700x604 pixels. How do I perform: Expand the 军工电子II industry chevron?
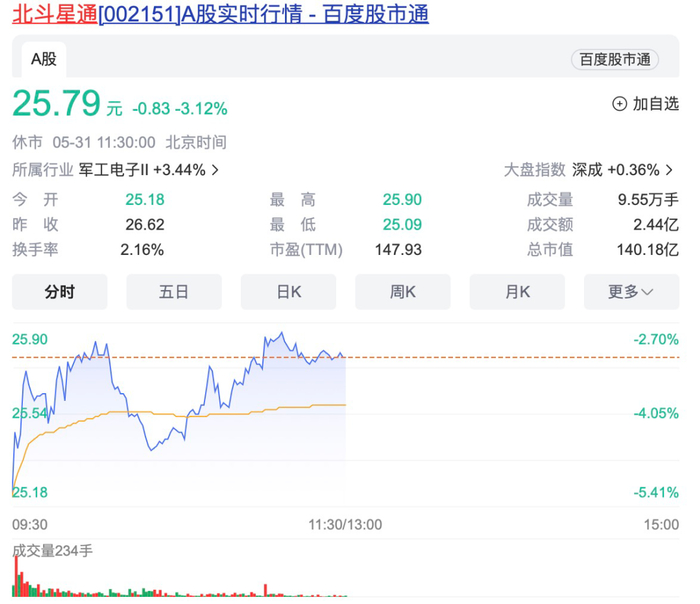(216, 170)
